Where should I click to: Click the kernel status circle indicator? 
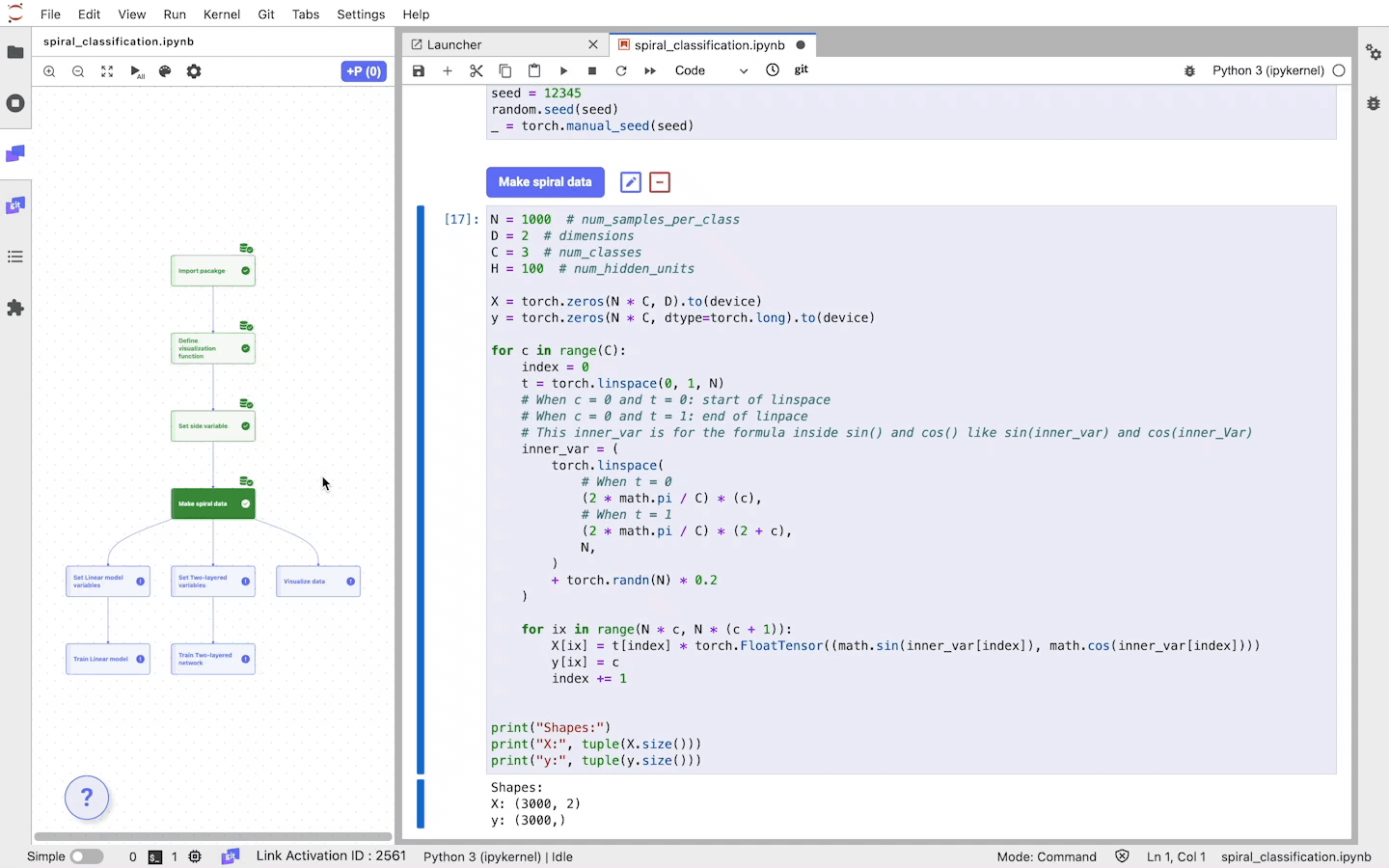(1339, 71)
